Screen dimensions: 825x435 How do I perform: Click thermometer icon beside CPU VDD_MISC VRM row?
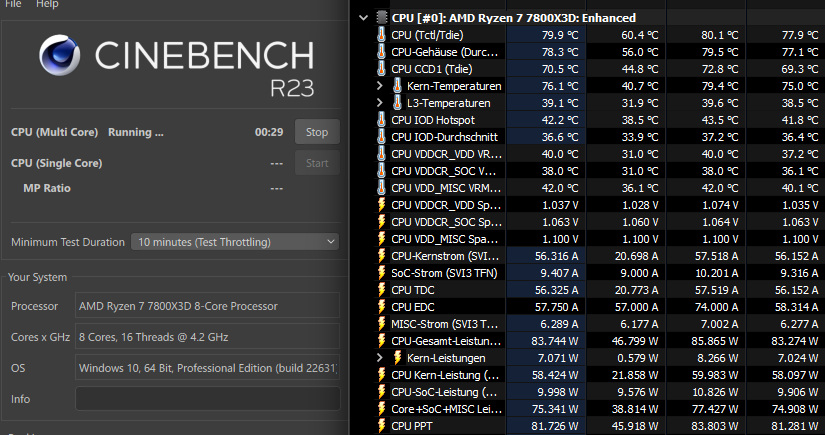tap(381, 188)
